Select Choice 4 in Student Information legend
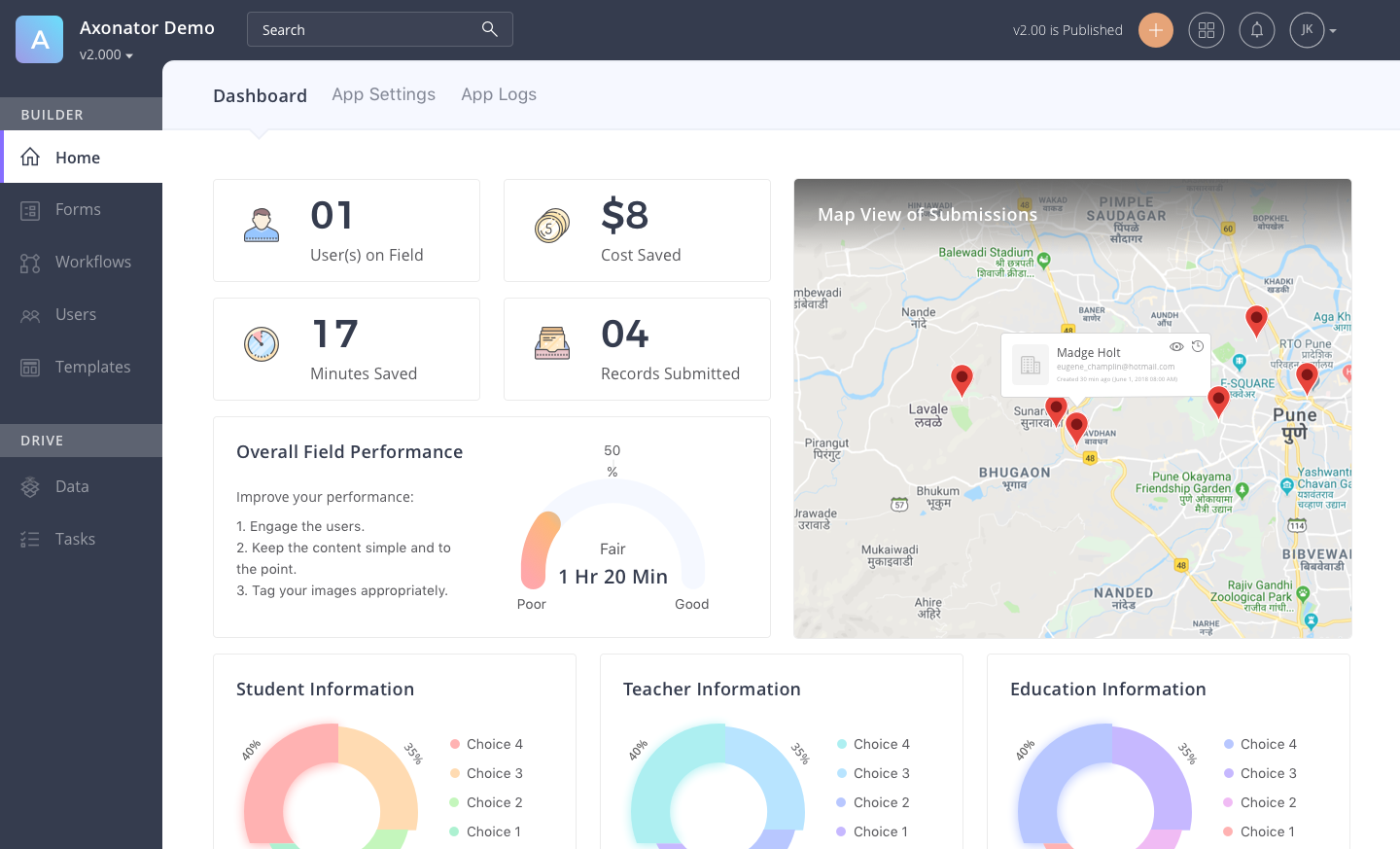Screen dimensions: 1400x849 pyautogui.click(x=486, y=744)
